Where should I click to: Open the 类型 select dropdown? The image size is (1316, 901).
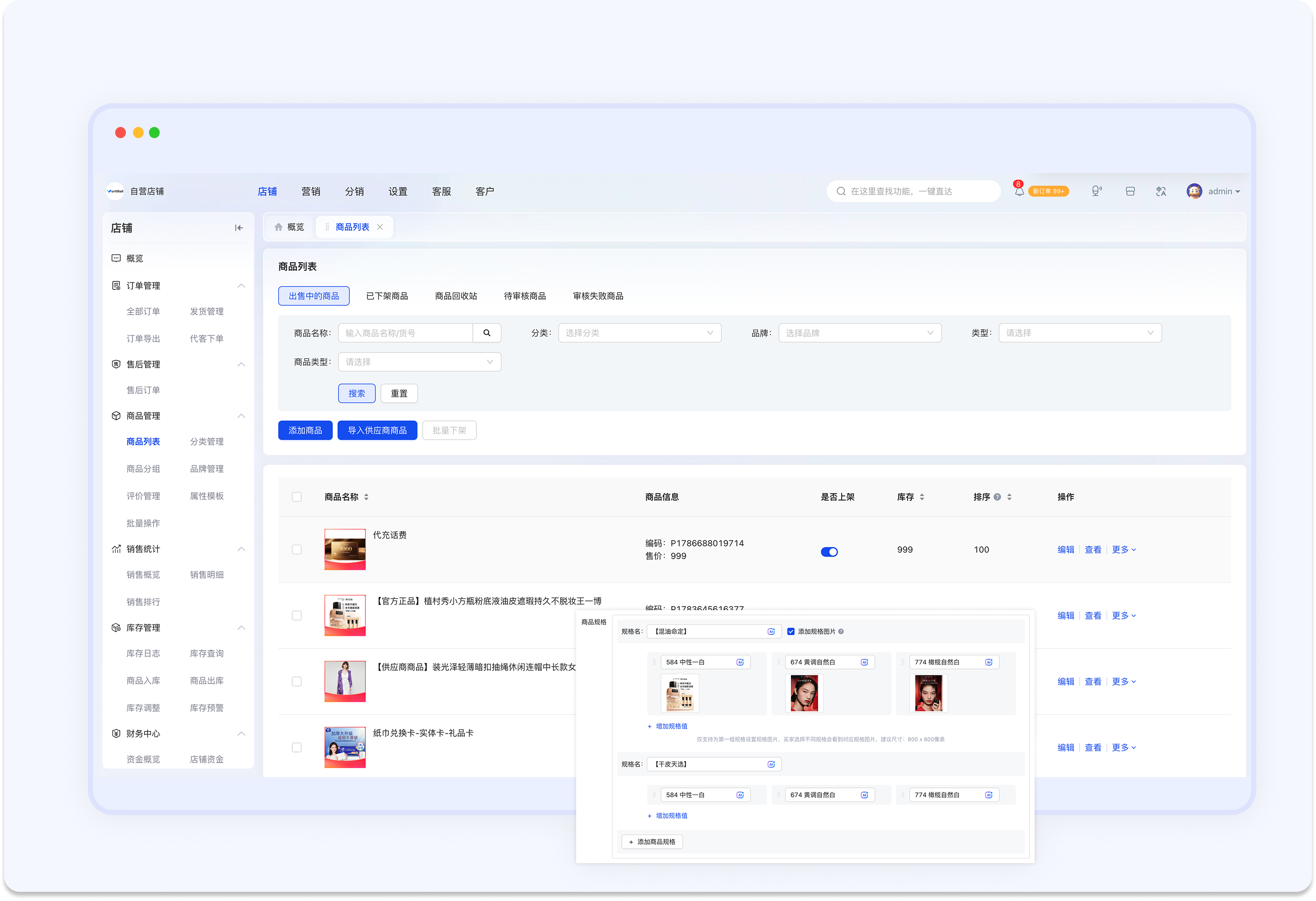1080,333
